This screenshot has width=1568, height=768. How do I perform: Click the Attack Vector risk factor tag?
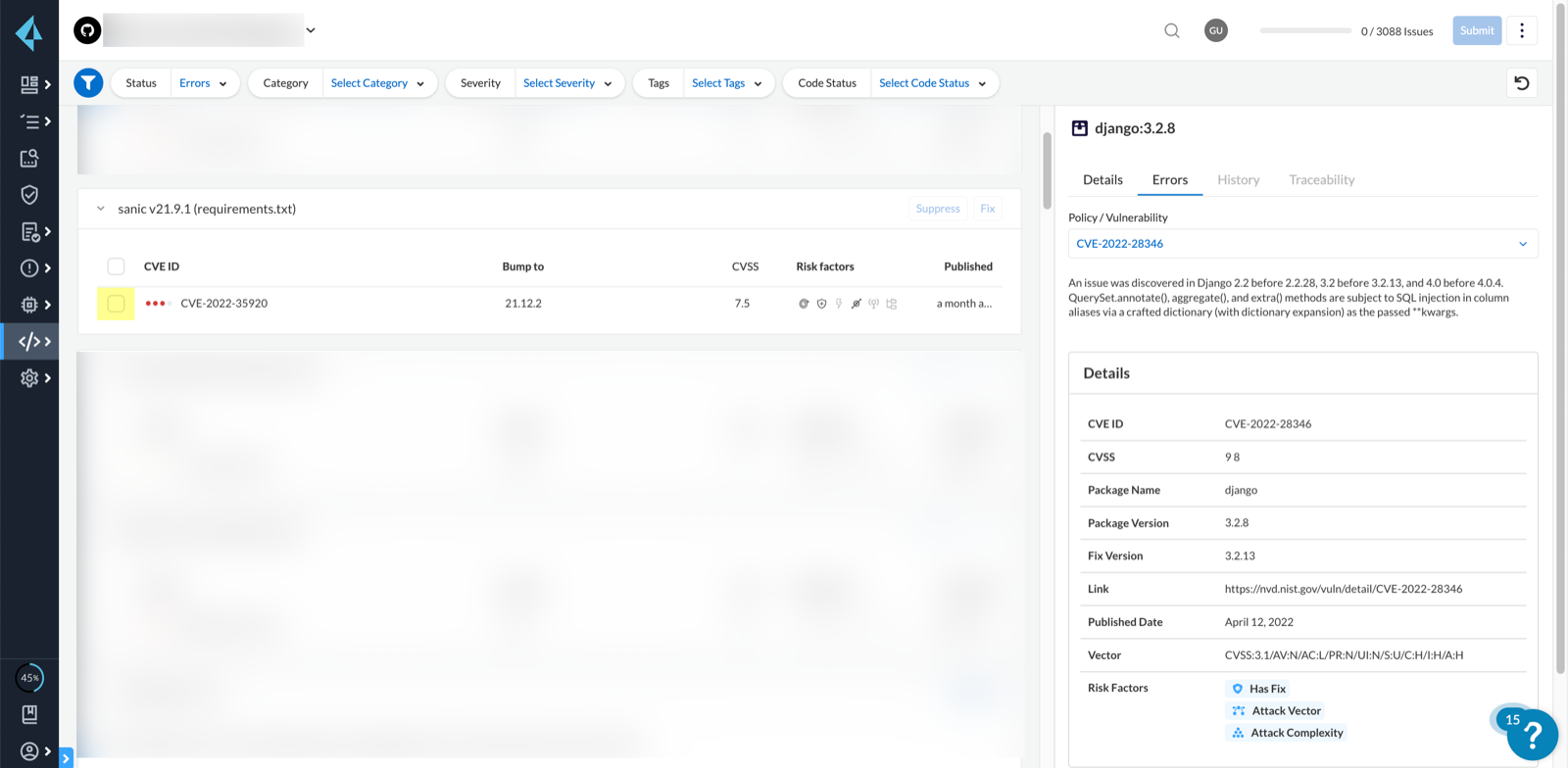pyautogui.click(x=1276, y=711)
